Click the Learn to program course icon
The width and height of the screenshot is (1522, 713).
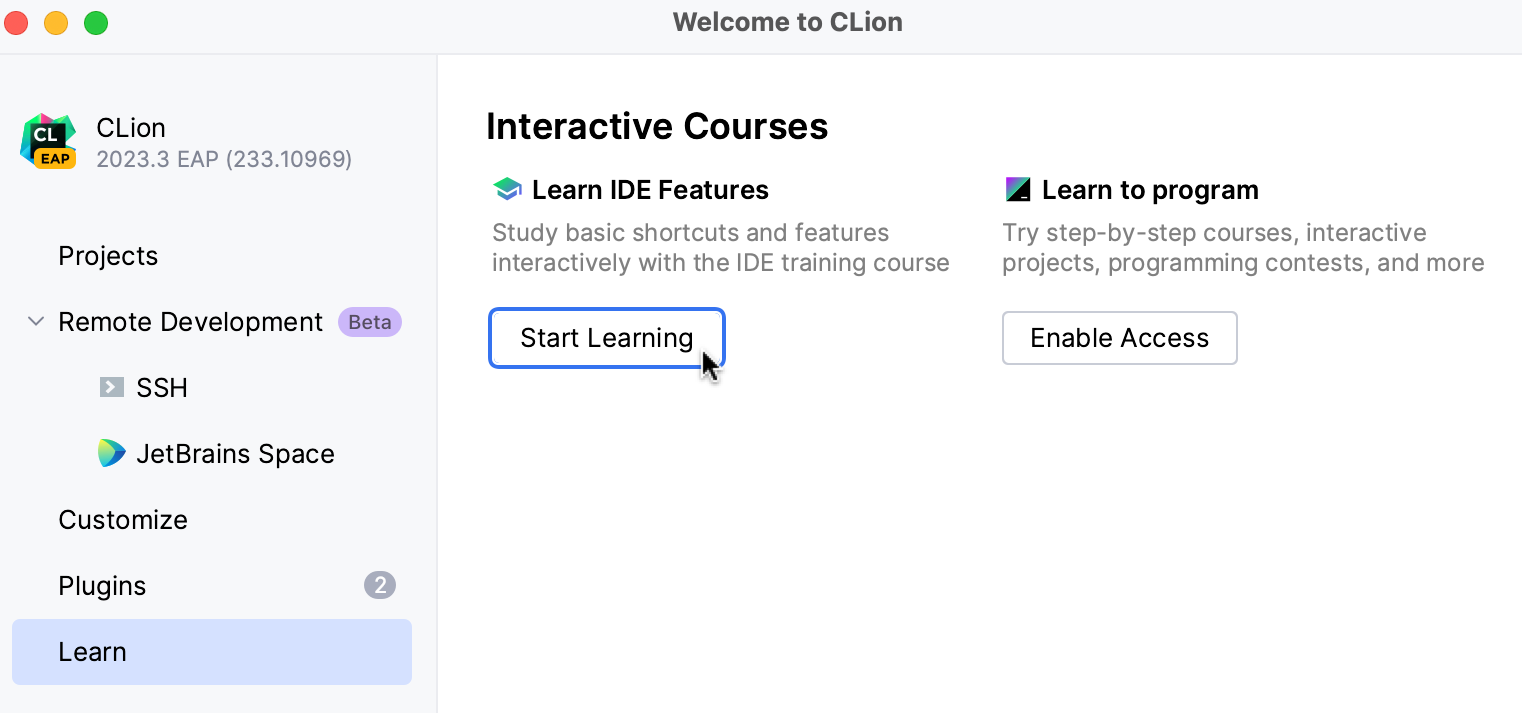coord(1018,188)
